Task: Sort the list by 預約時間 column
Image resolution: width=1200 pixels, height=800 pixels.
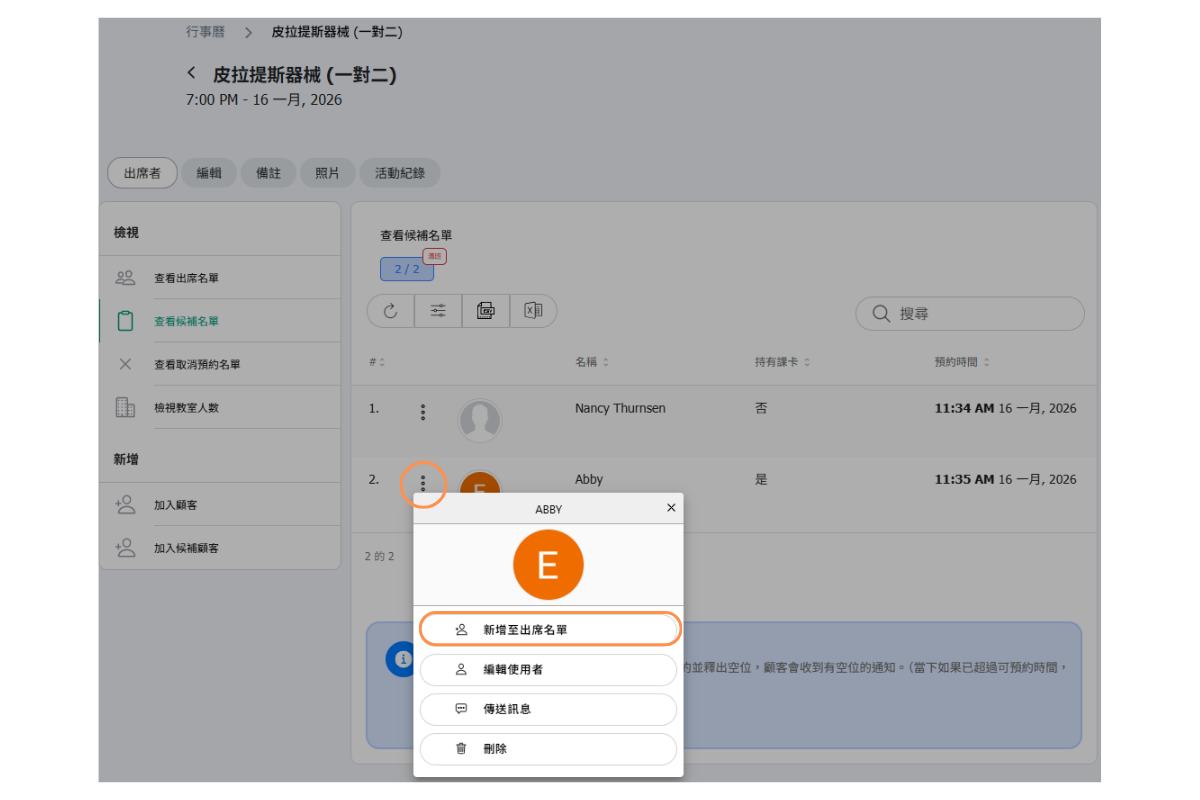Action: [960, 362]
